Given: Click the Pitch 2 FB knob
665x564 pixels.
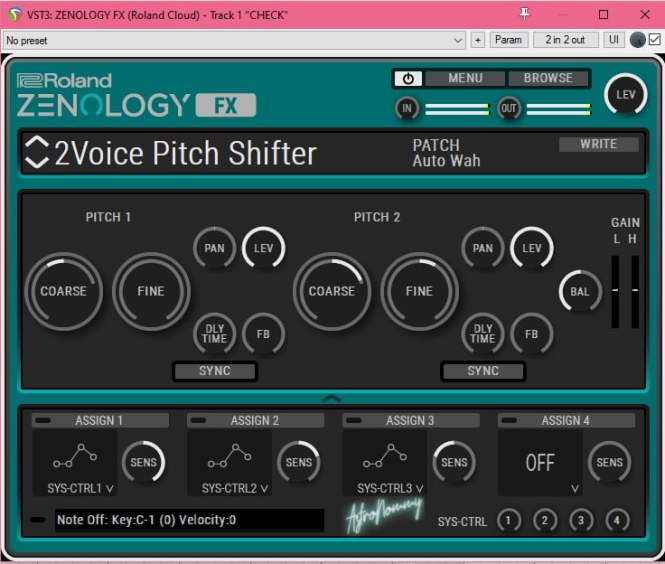Looking at the screenshot, I should [531, 334].
